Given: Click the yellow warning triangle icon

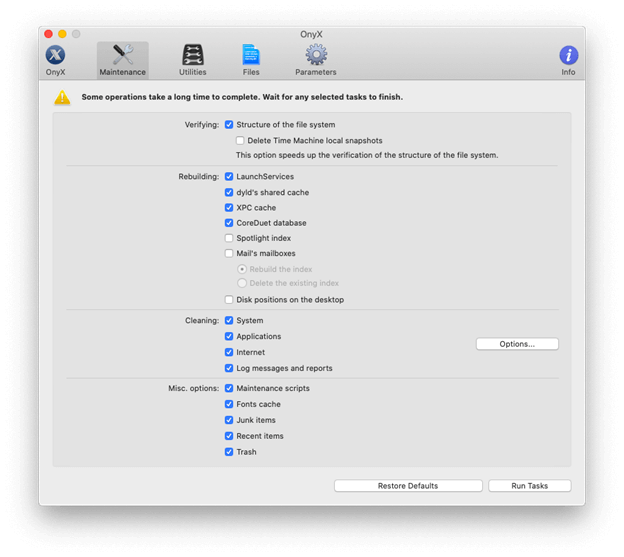Looking at the screenshot, I should pos(62,97).
